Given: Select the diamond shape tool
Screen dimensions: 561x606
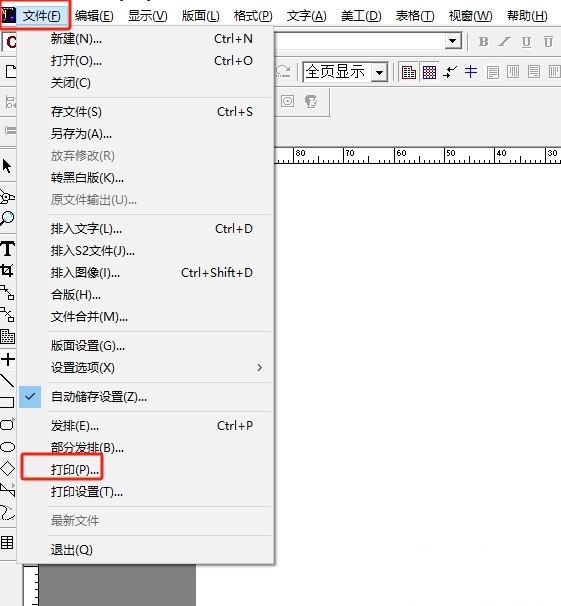Looking at the screenshot, I should click(7, 468).
